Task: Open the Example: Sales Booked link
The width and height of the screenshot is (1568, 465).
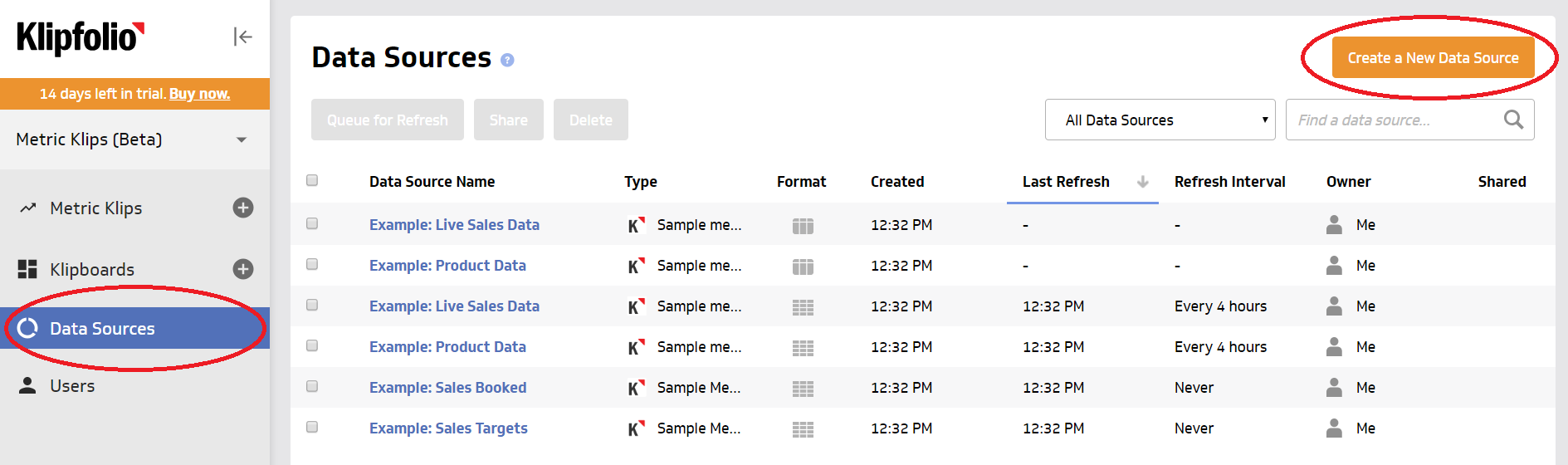Action: tap(447, 388)
